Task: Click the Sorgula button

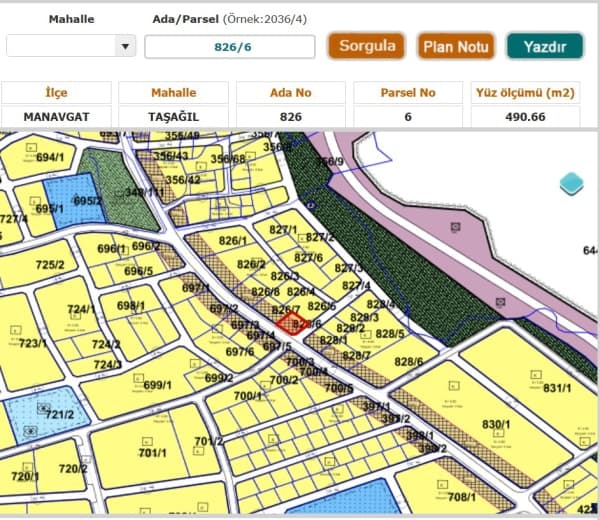Action: tap(367, 46)
